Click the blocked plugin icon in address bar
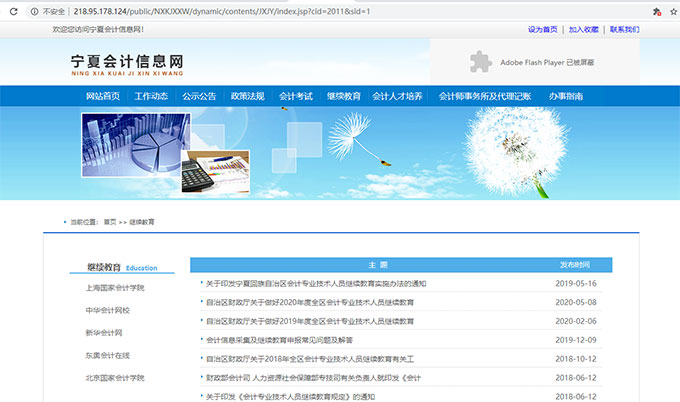The image size is (680, 402). click(655, 11)
